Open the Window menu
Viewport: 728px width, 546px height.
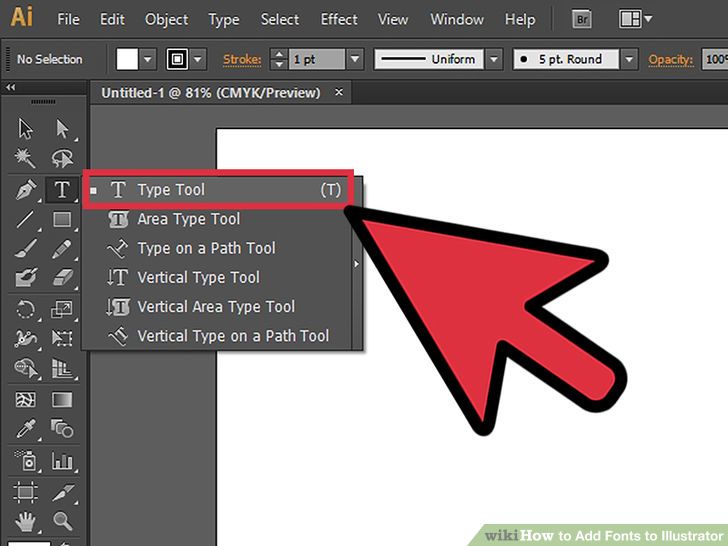tap(457, 20)
